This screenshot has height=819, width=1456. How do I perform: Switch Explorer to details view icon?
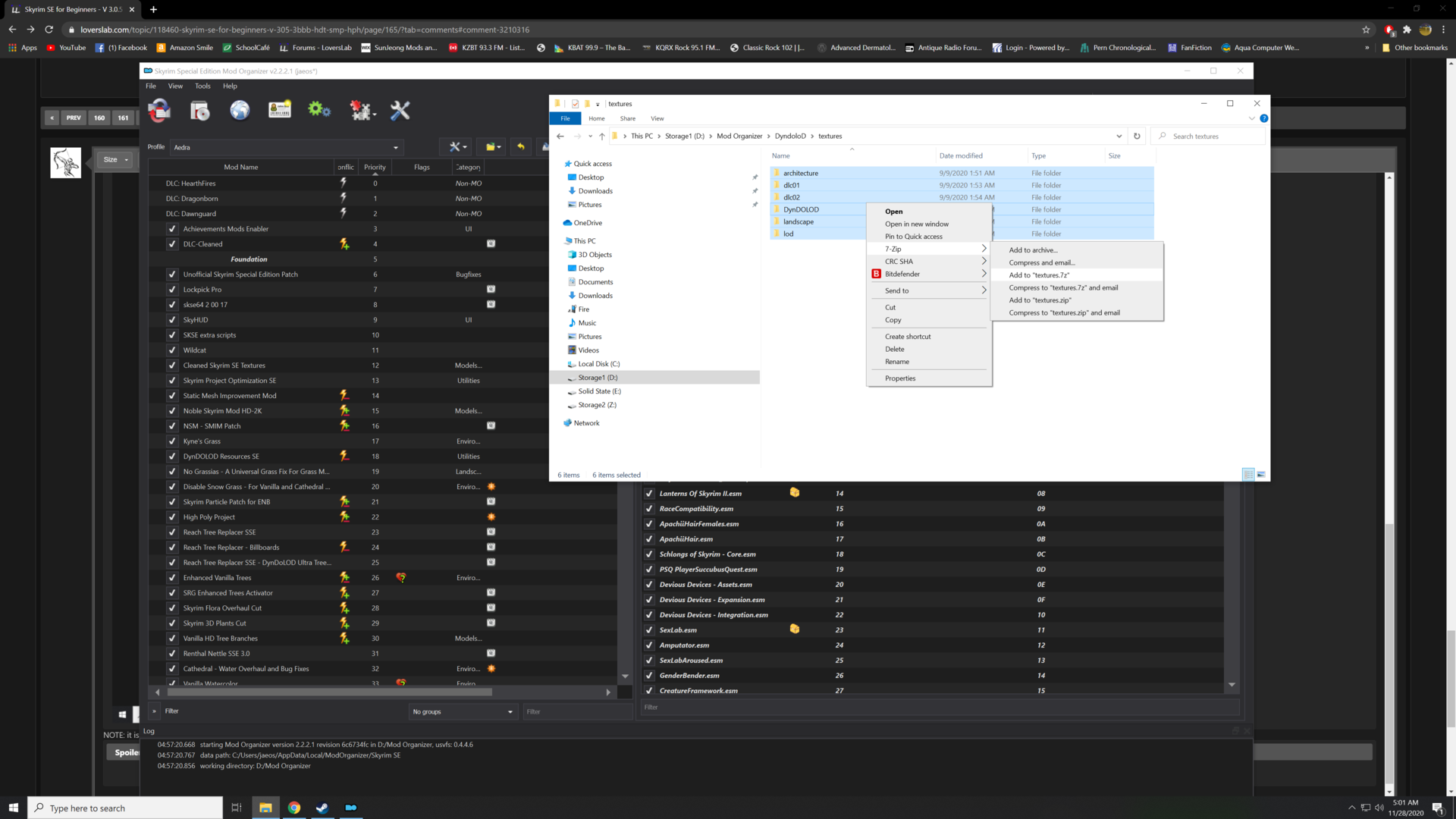point(1248,475)
